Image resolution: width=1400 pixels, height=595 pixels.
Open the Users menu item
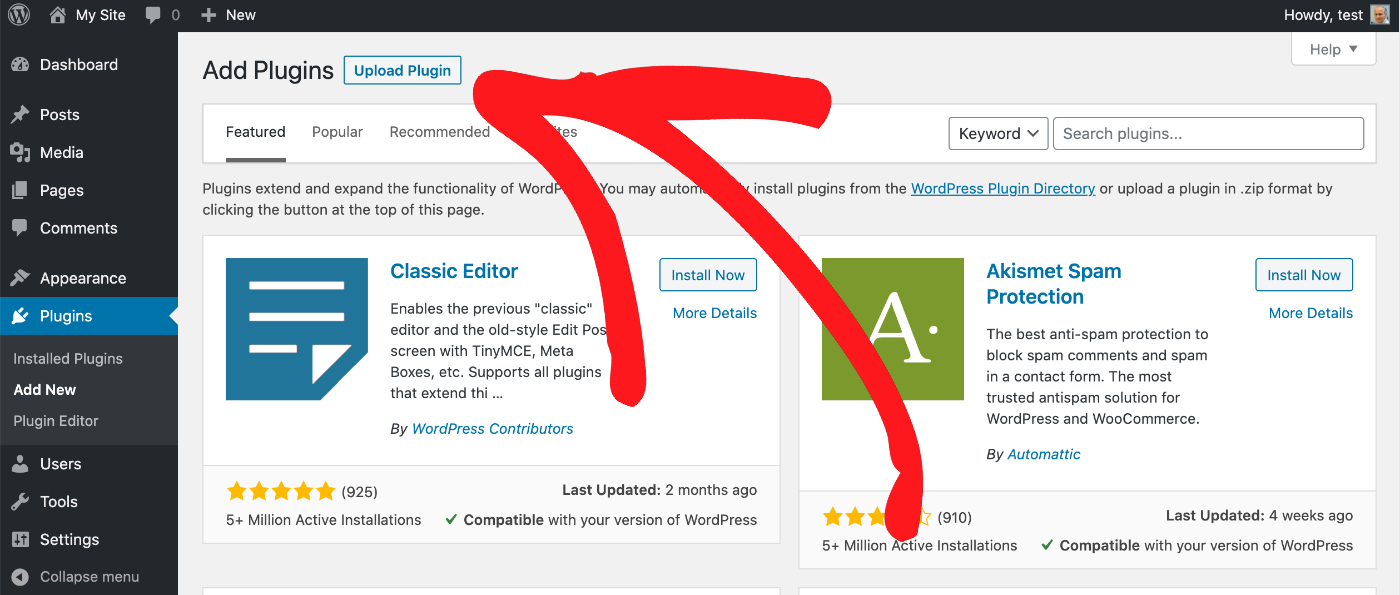[x=89, y=465]
